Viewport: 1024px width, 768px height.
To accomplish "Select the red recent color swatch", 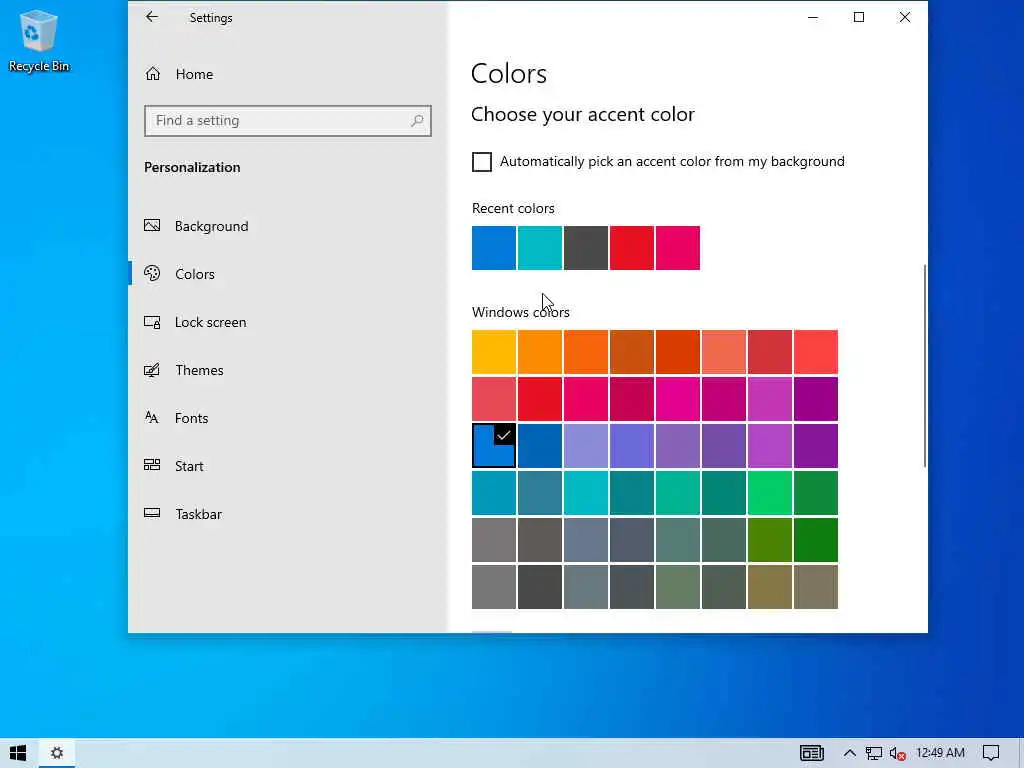I will 632,248.
